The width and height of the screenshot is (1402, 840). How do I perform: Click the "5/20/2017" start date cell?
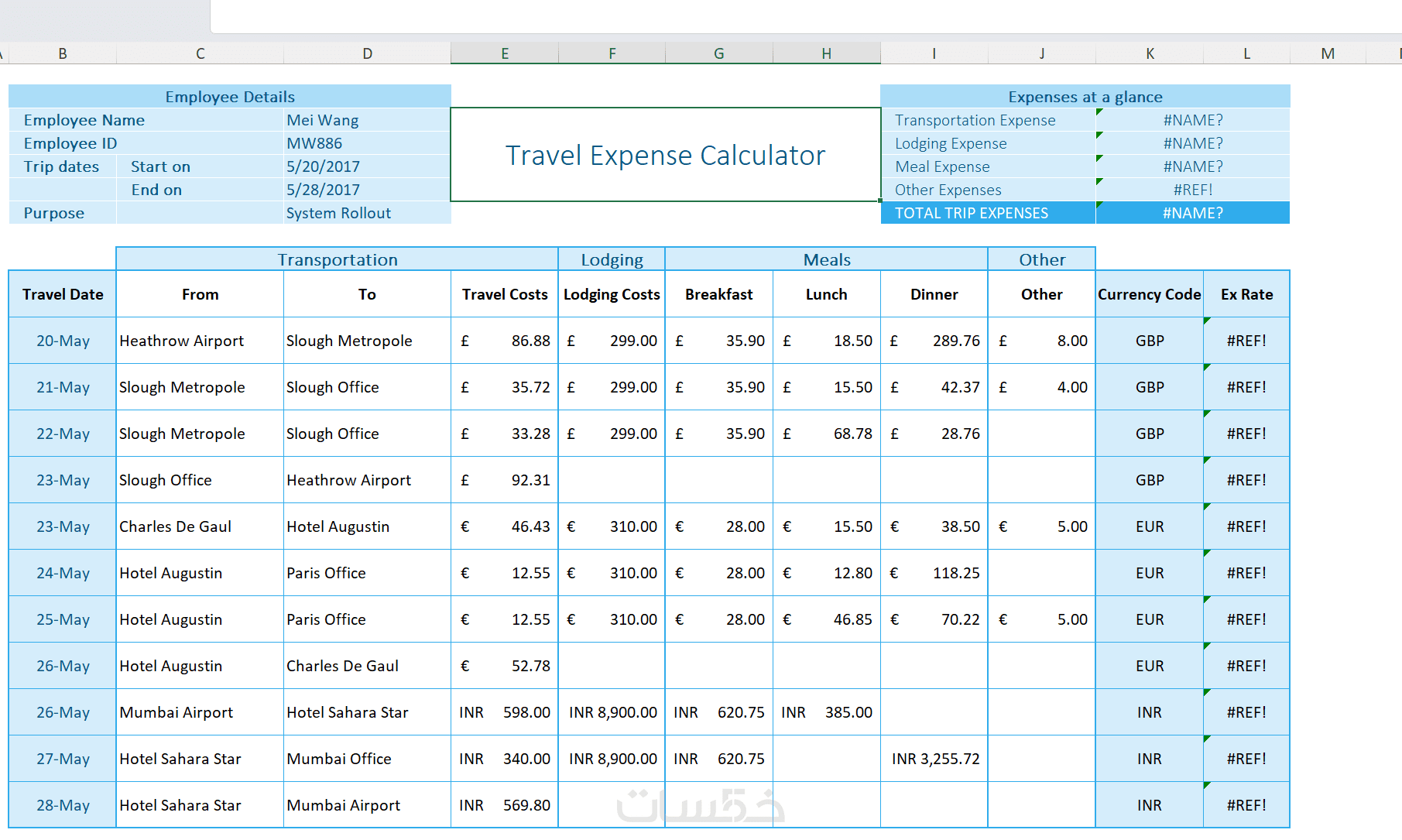pyautogui.click(x=368, y=166)
